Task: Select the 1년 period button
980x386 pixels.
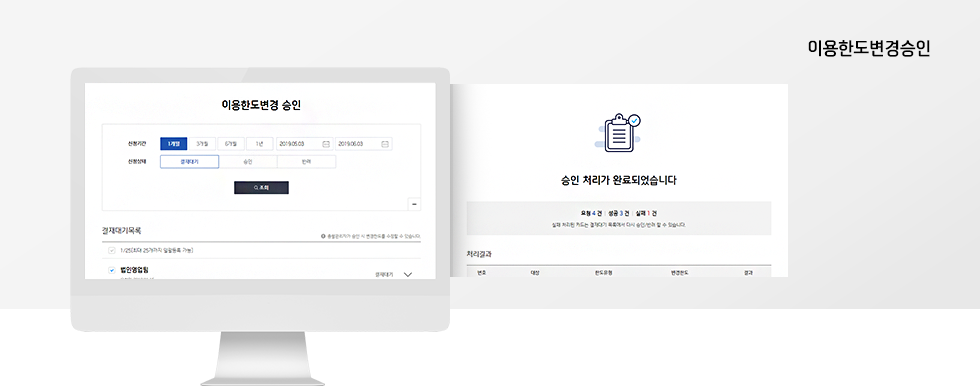Action: click(259, 144)
